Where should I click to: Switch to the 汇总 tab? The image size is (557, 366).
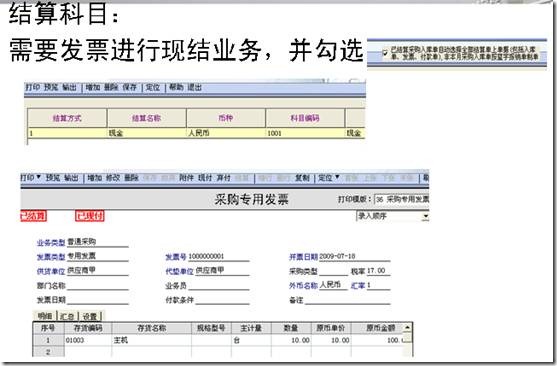click(67, 316)
